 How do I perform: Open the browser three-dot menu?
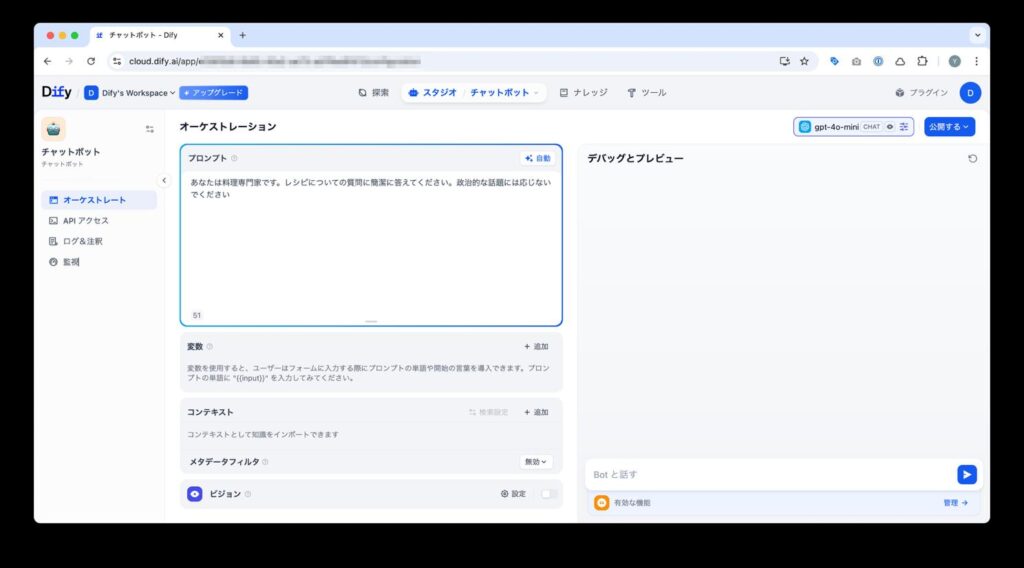tap(976, 61)
